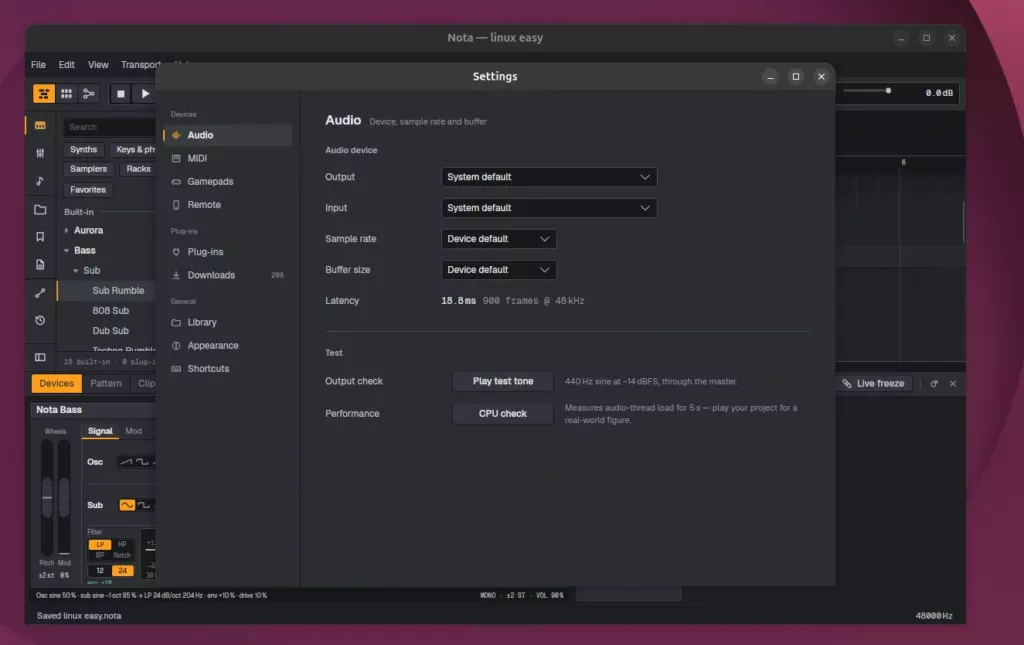Screen dimensions: 1024x645
Task: Set filter slope to 12
Action: coord(100,571)
